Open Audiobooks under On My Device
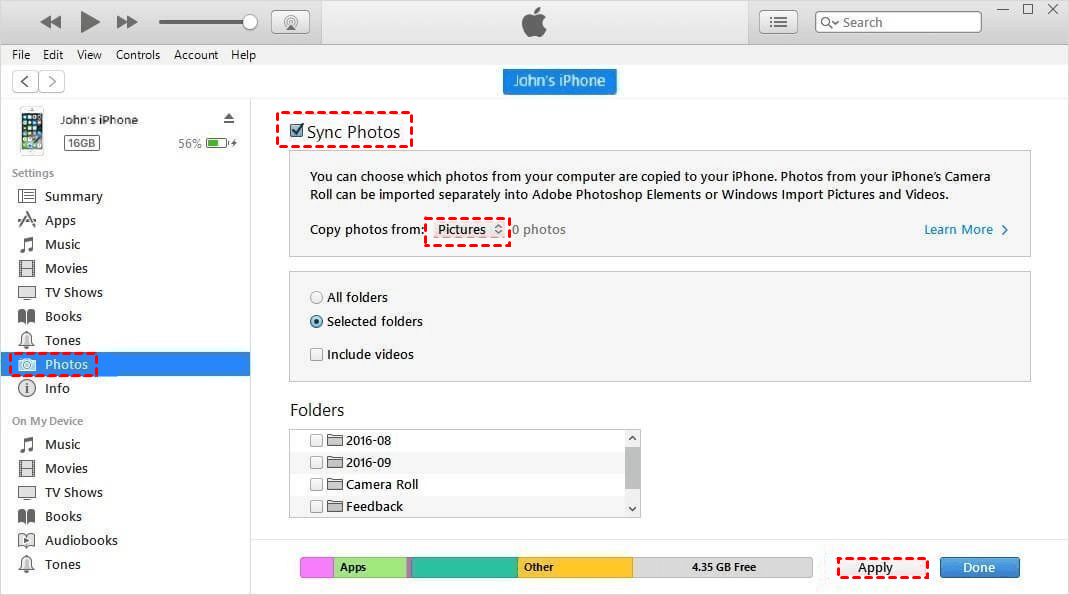The width and height of the screenshot is (1069, 595). coord(81,540)
